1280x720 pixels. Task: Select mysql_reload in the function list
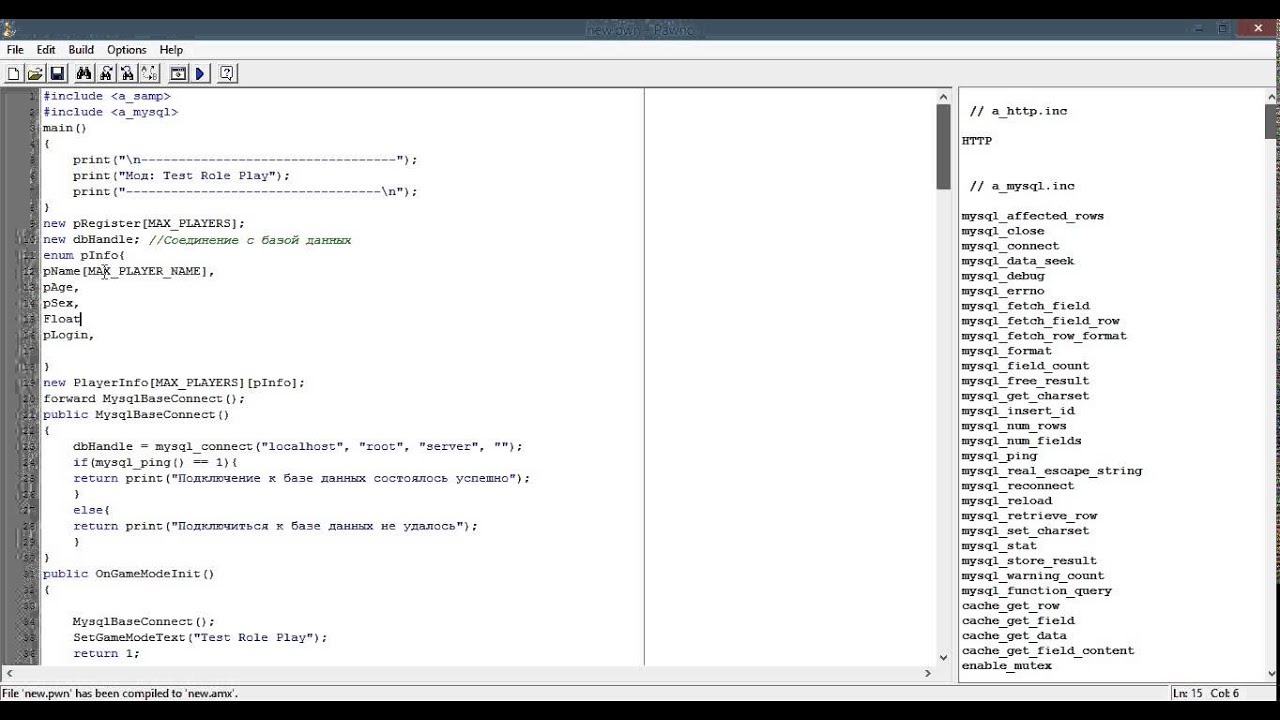(1007, 501)
